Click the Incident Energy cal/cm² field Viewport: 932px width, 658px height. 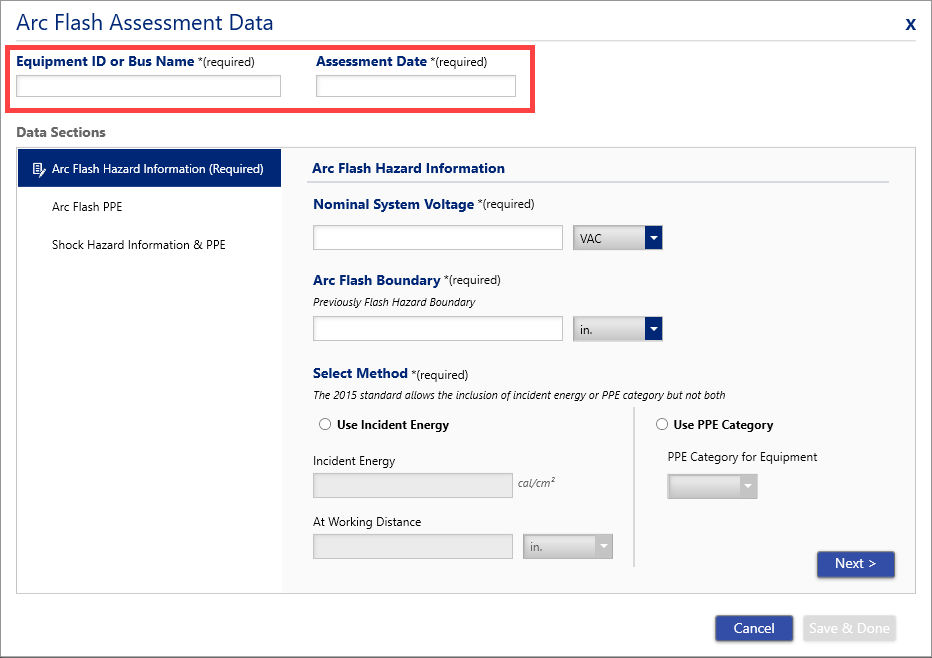[x=413, y=486]
